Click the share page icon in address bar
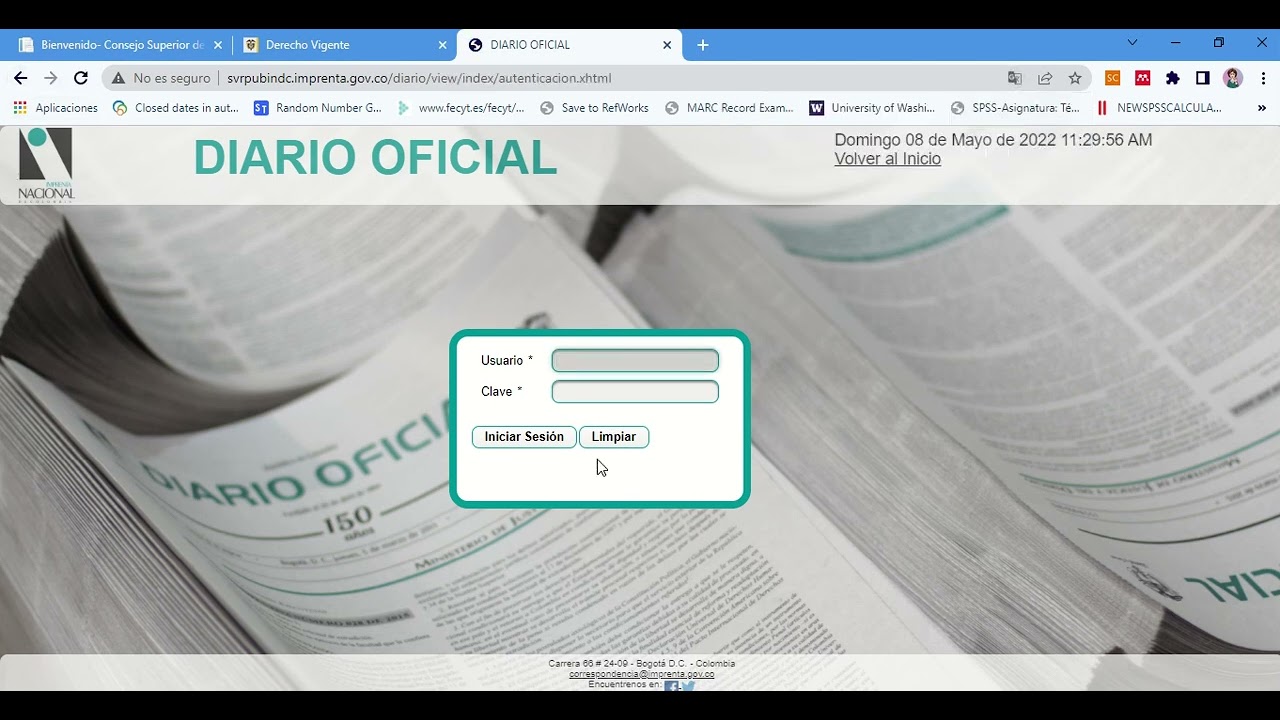Viewport: 1280px width, 720px height. (1045, 78)
